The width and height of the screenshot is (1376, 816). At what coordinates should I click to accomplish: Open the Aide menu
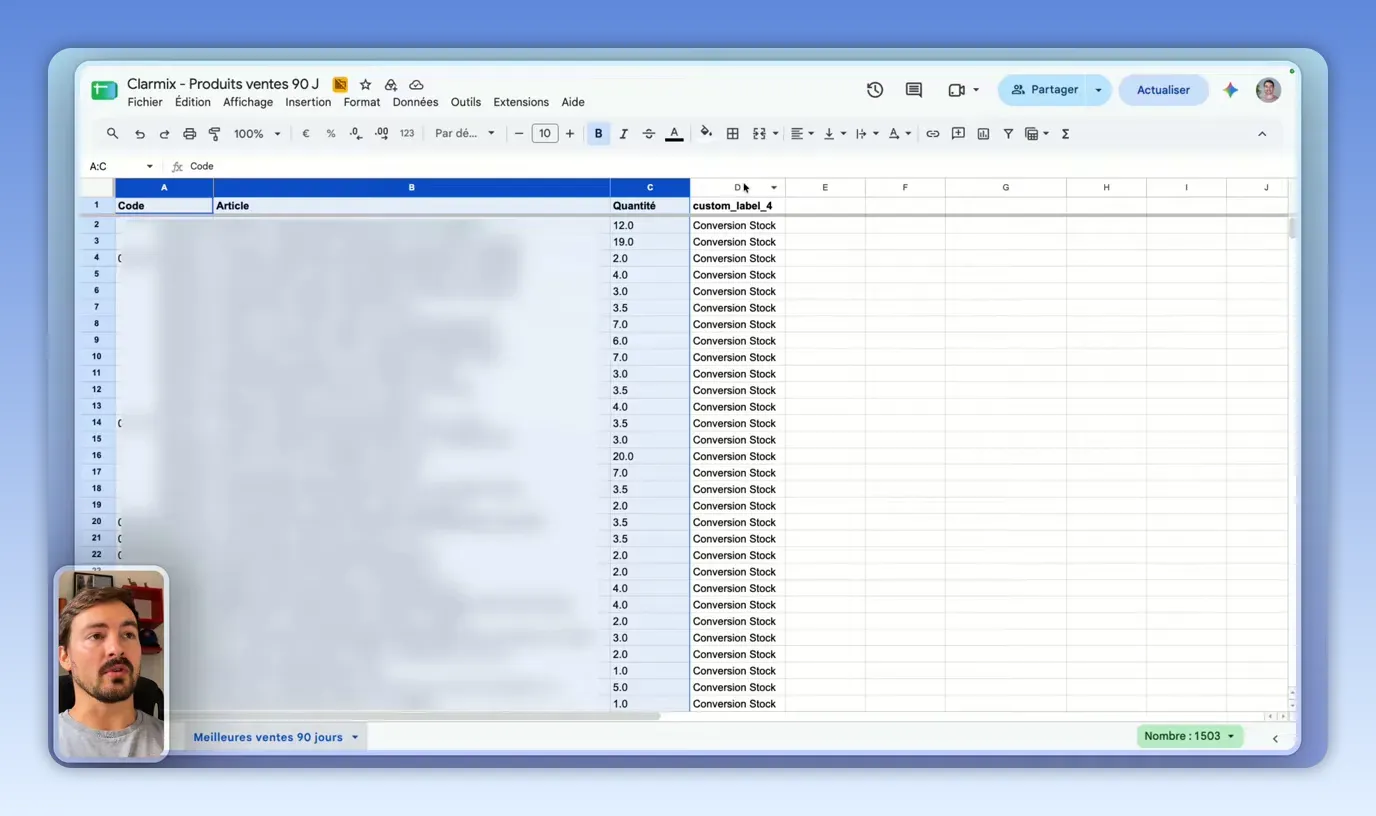tap(573, 102)
